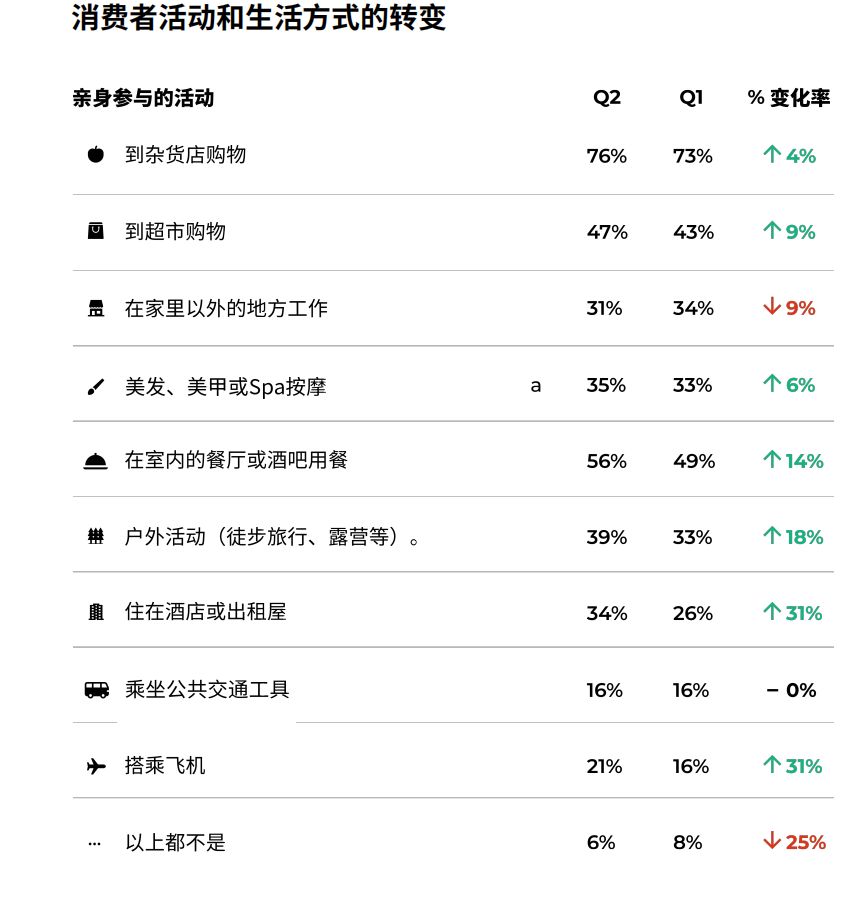Click the hotel building icon
Screen dimensions: 867x919
(96, 612)
